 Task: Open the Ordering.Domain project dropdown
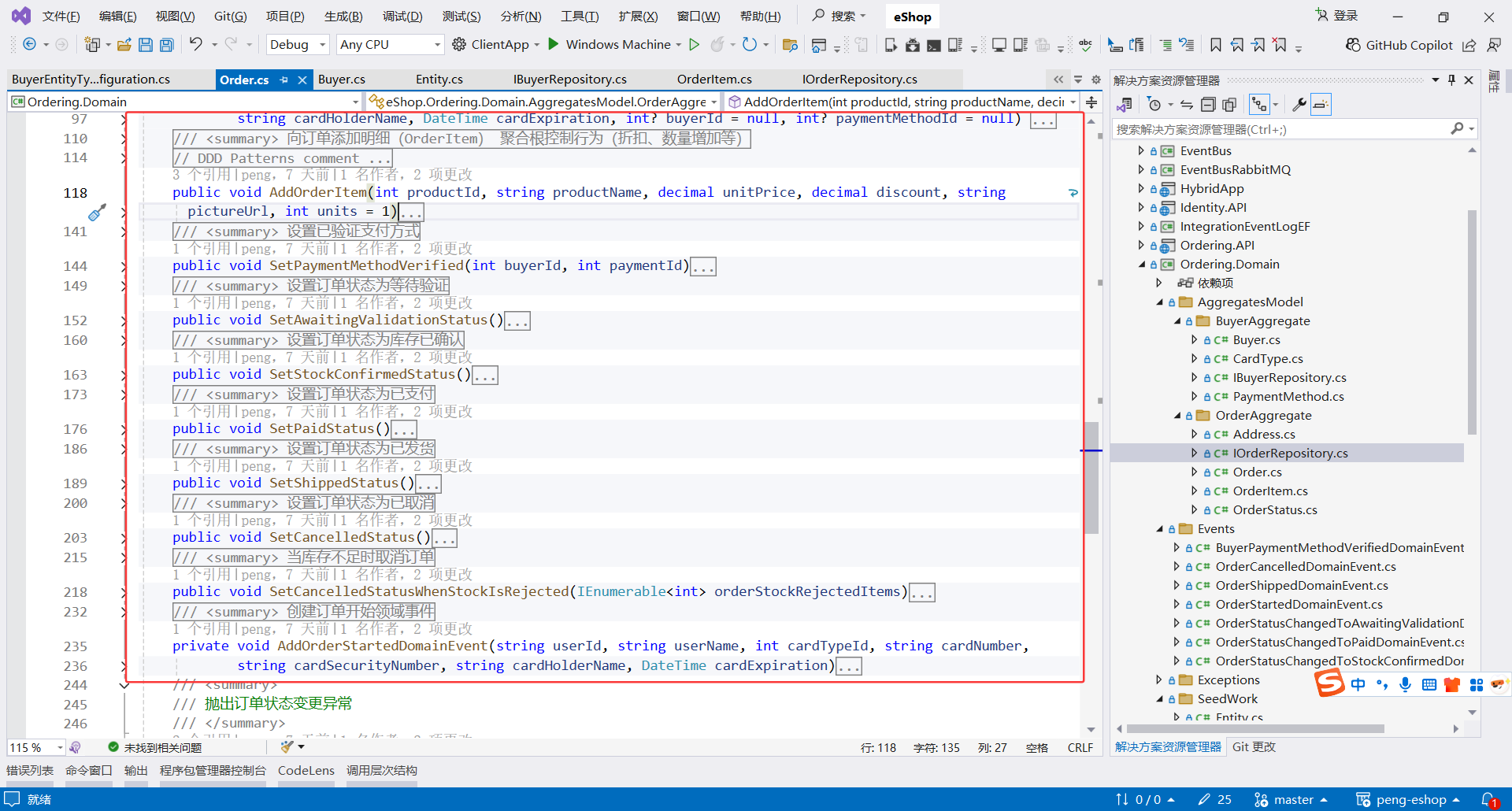(x=185, y=102)
